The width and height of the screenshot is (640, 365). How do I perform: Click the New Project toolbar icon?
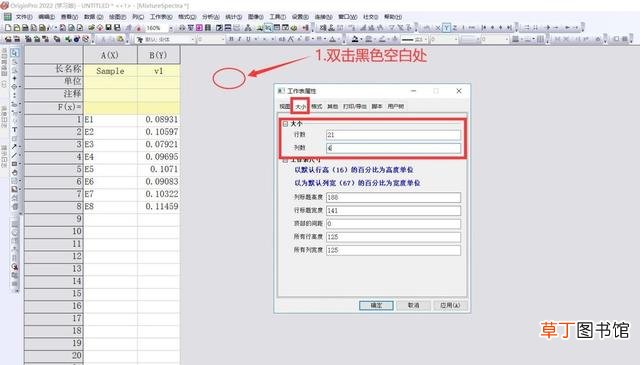pyautogui.click(x=8, y=28)
